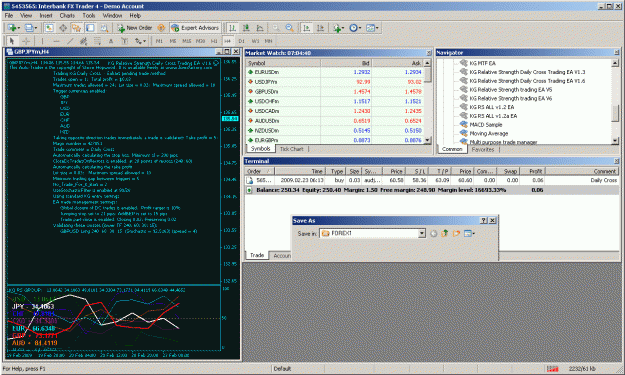Toggle the Chart Shift icon
The image size is (625, 375).
(x=320, y=28)
